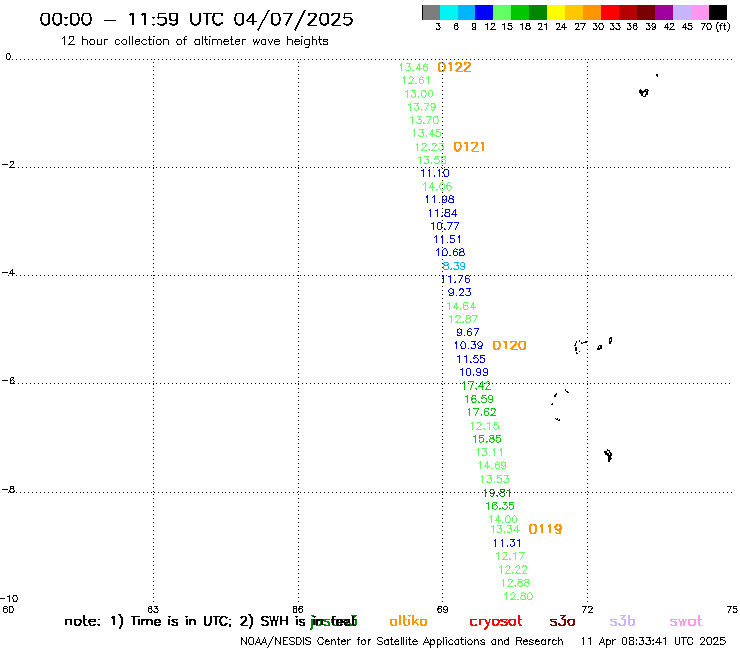Click the dark red s3a legend label
Screen dimensions: 740x650
pos(562,621)
